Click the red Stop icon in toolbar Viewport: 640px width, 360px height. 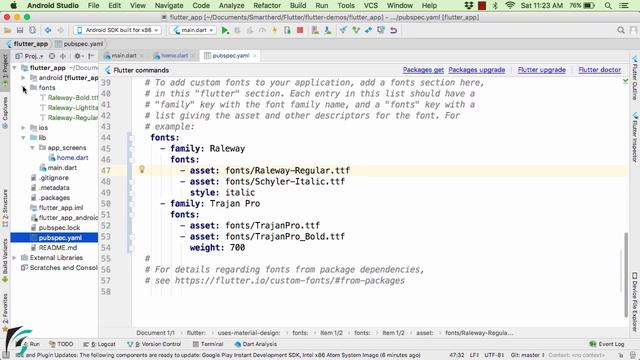(300, 30)
